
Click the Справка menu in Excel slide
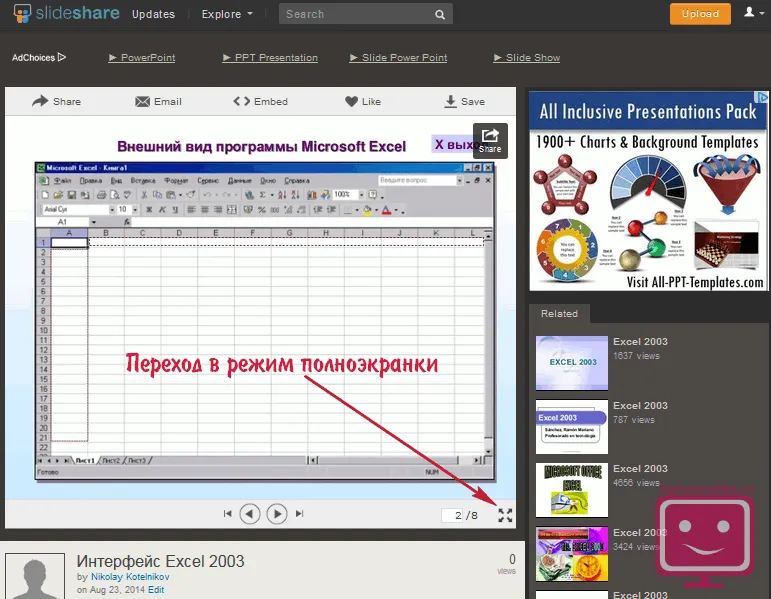click(x=297, y=180)
